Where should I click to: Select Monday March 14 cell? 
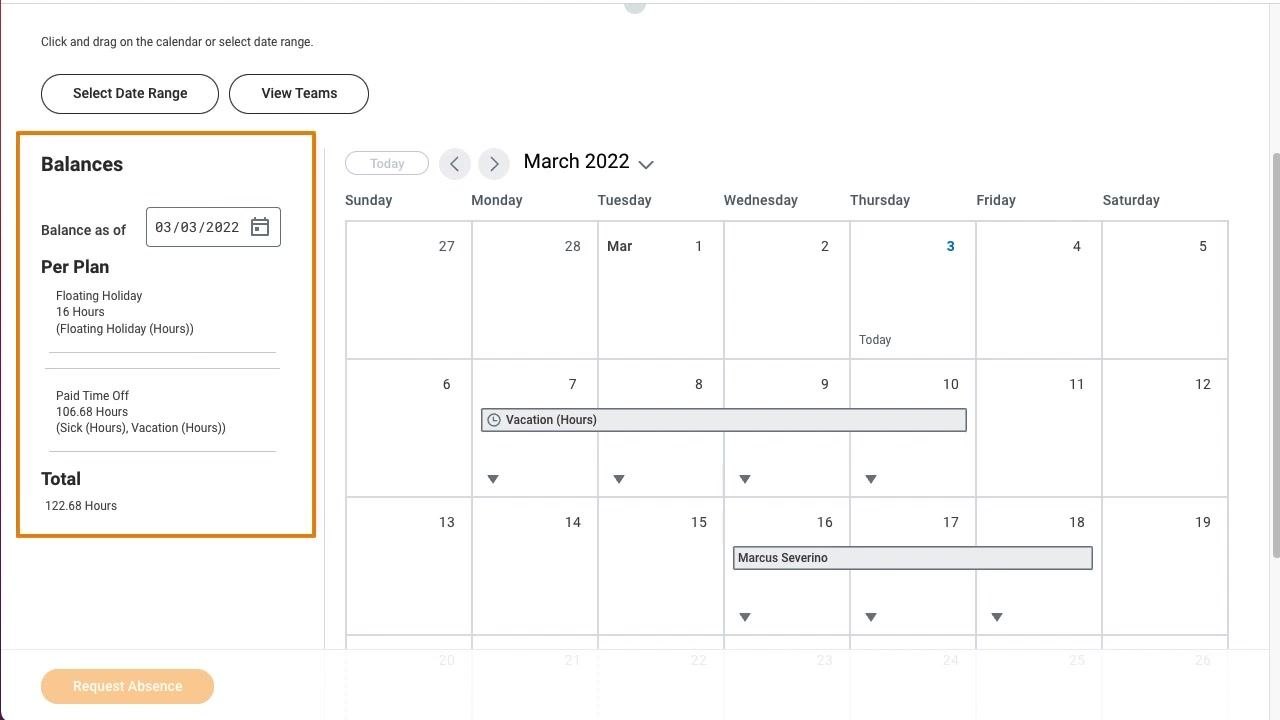535,566
